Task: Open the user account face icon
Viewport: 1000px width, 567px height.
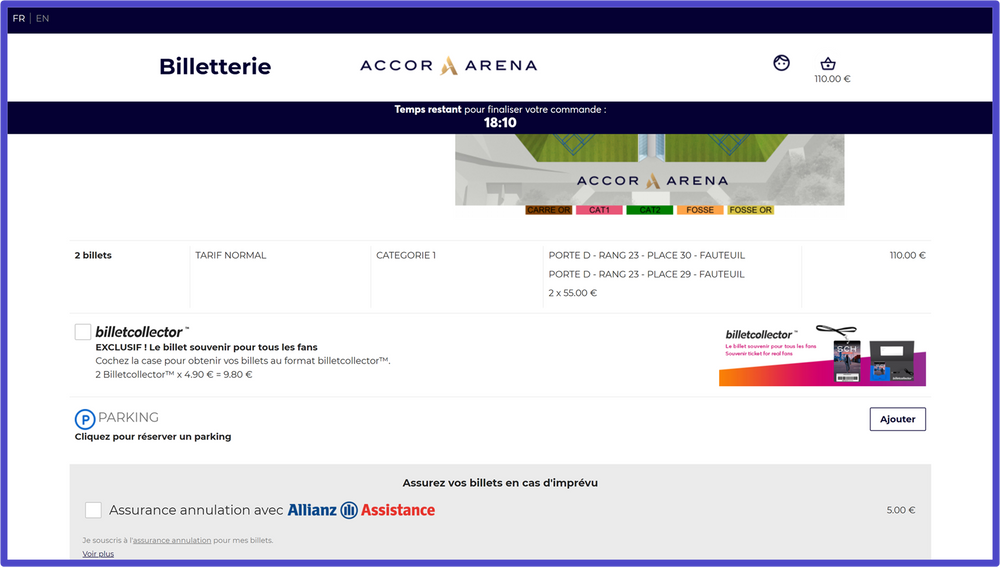Action: click(781, 63)
